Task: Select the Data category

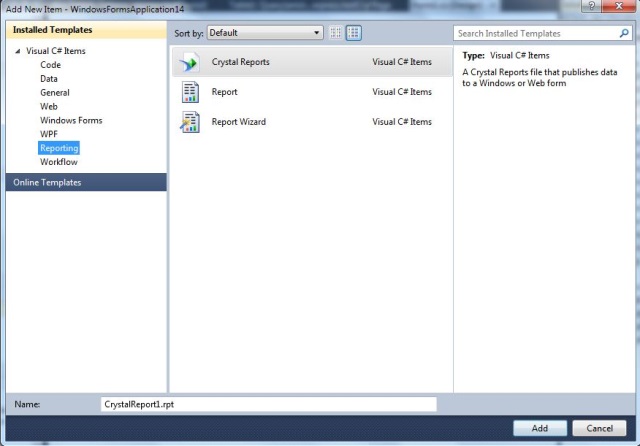Action: point(49,79)
